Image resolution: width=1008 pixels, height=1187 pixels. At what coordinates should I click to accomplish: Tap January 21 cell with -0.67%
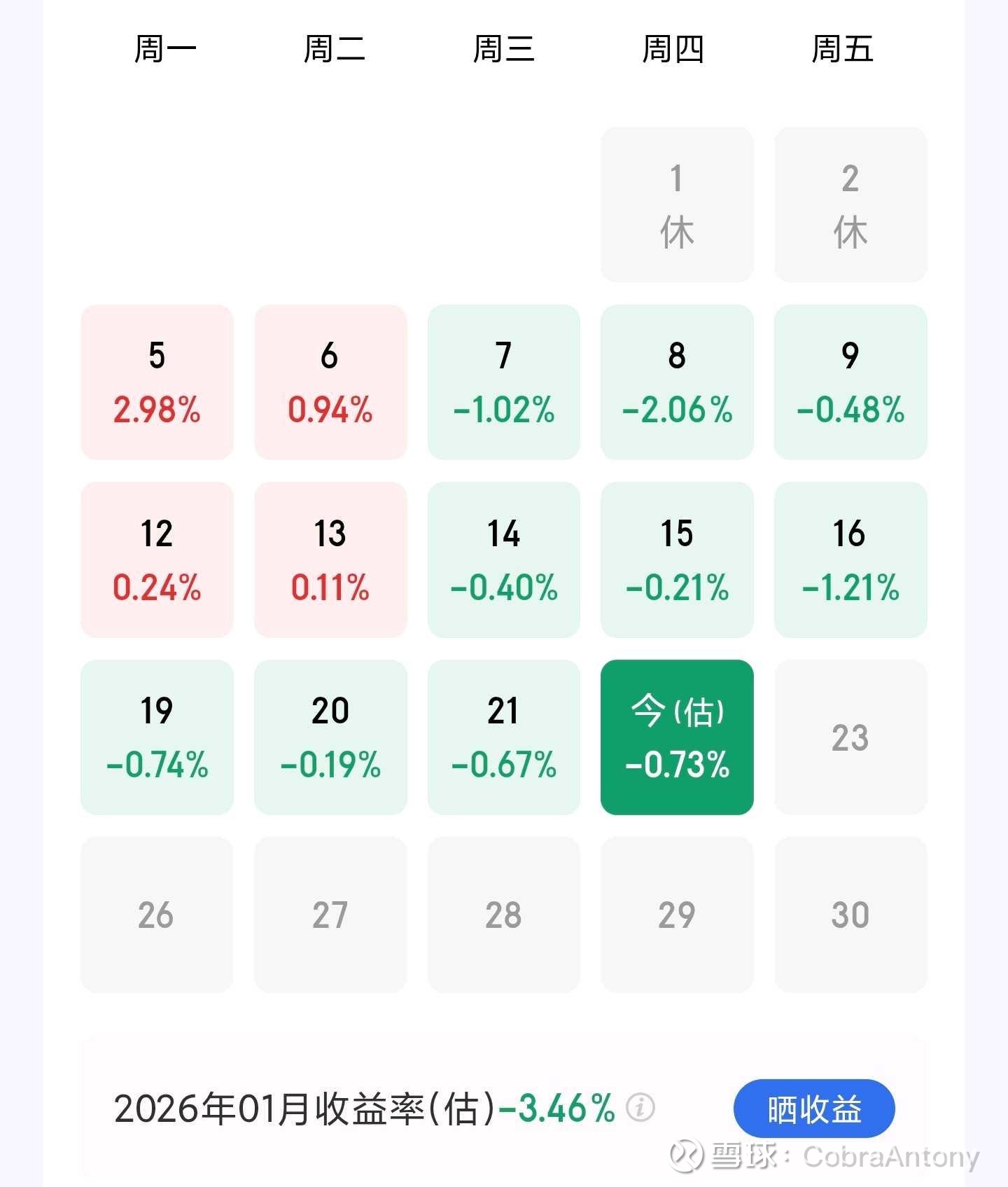[503, 737]
